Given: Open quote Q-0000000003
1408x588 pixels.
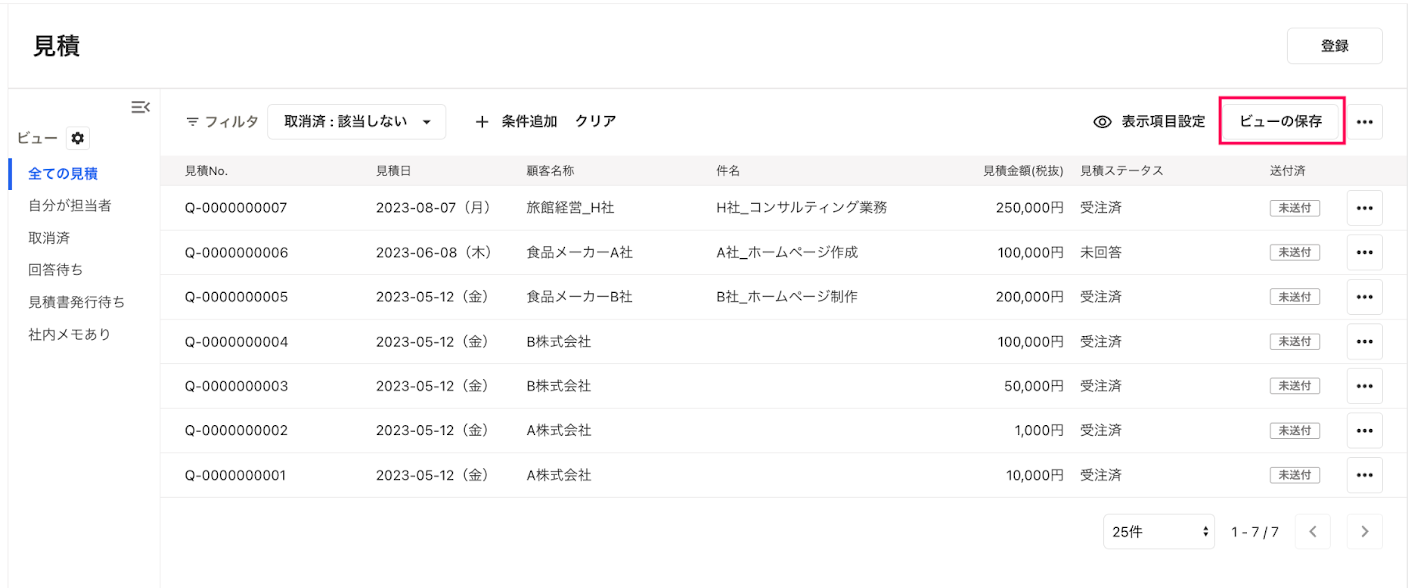Looking at the screenshot, I should pos(236,386).
